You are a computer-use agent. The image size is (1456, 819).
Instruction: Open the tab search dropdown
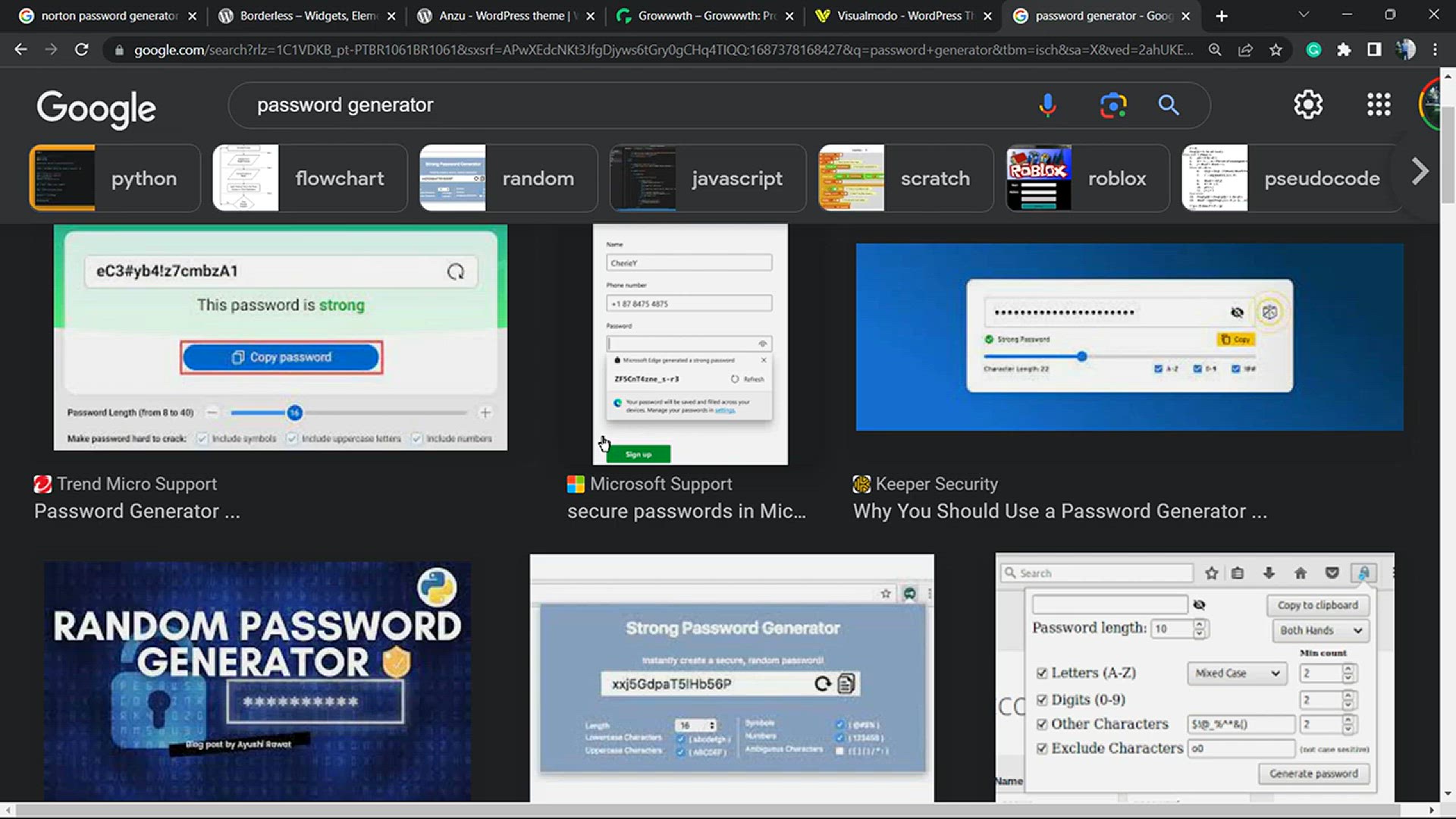coord(1304,15)
